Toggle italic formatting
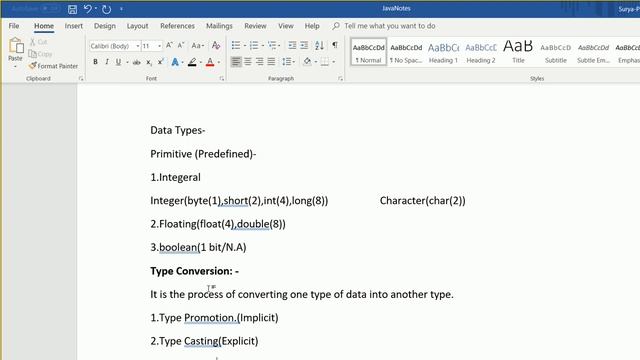 107,62
